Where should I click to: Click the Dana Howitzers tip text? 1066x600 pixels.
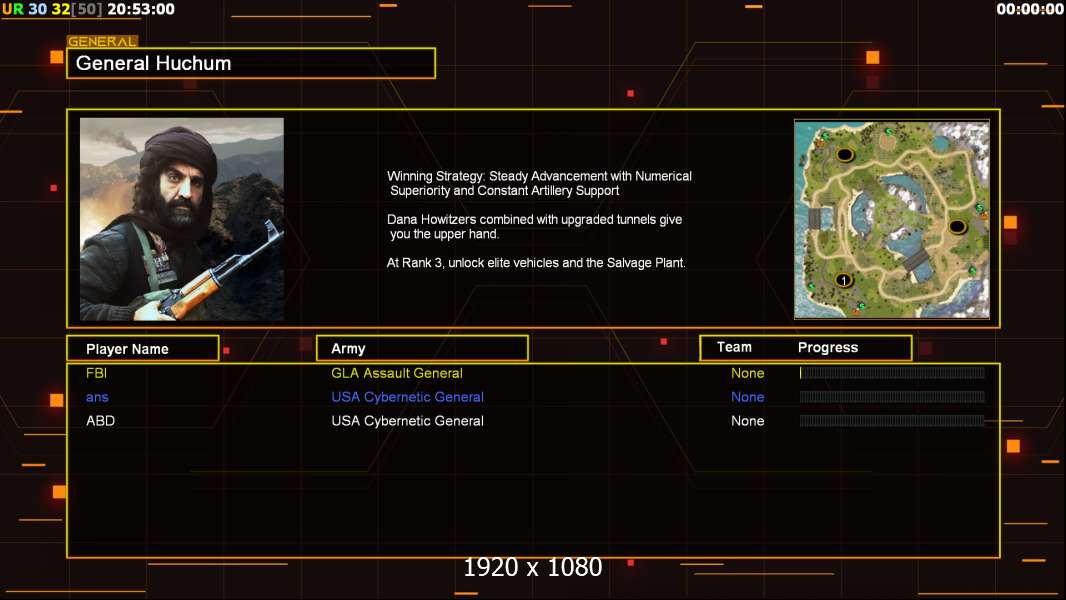click(x=534, y=226)
